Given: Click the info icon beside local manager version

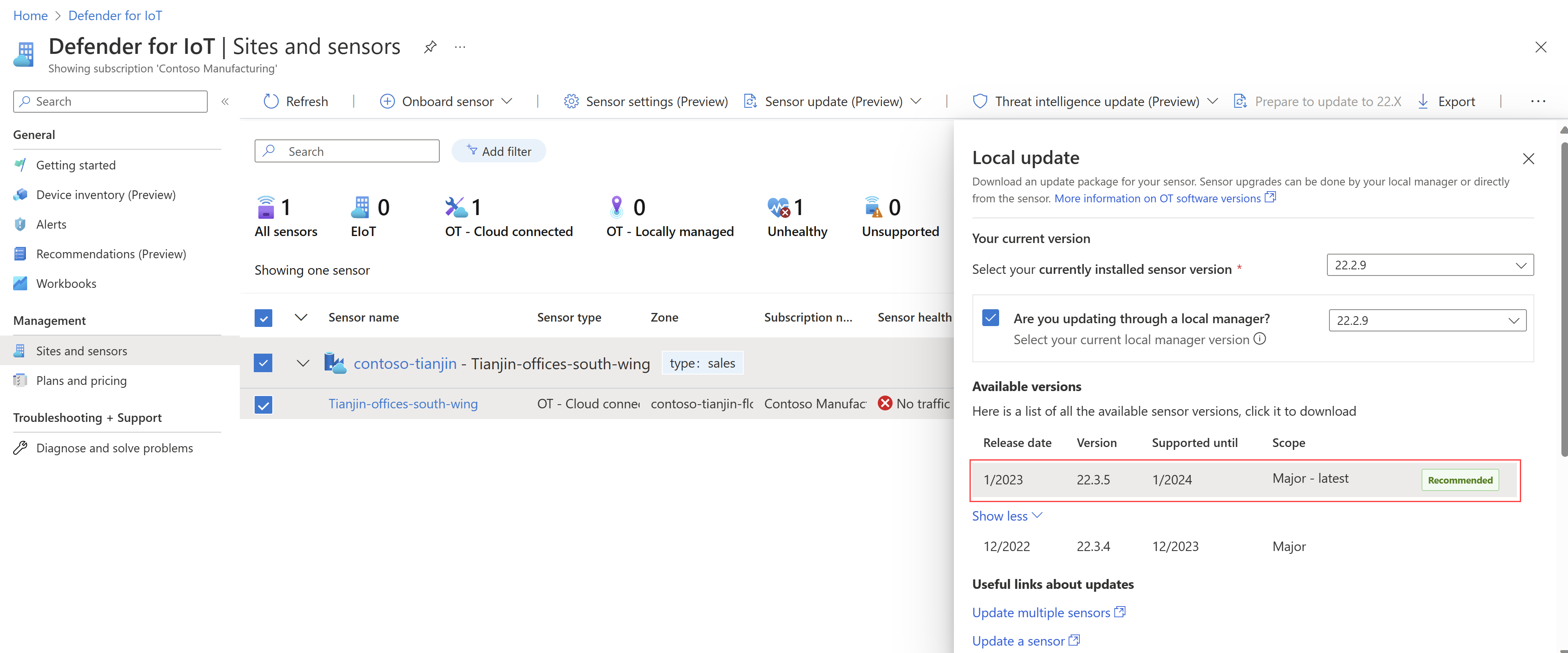Looking at the screenshot, I should coord(1260,339).
